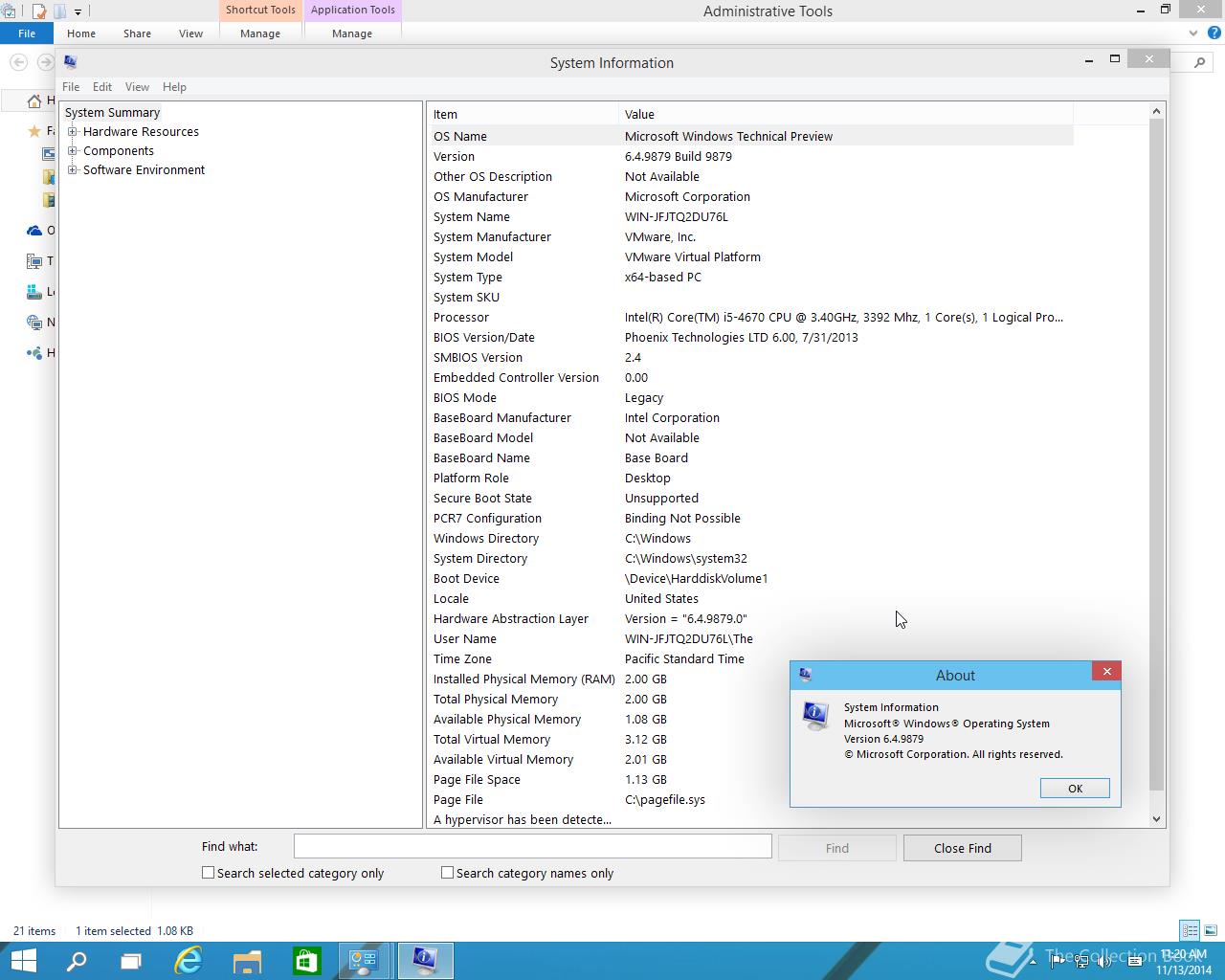This screenshot has height=980, width=1225.
Task: Open Manage tab under Application Tools
Action: point(352,33)
